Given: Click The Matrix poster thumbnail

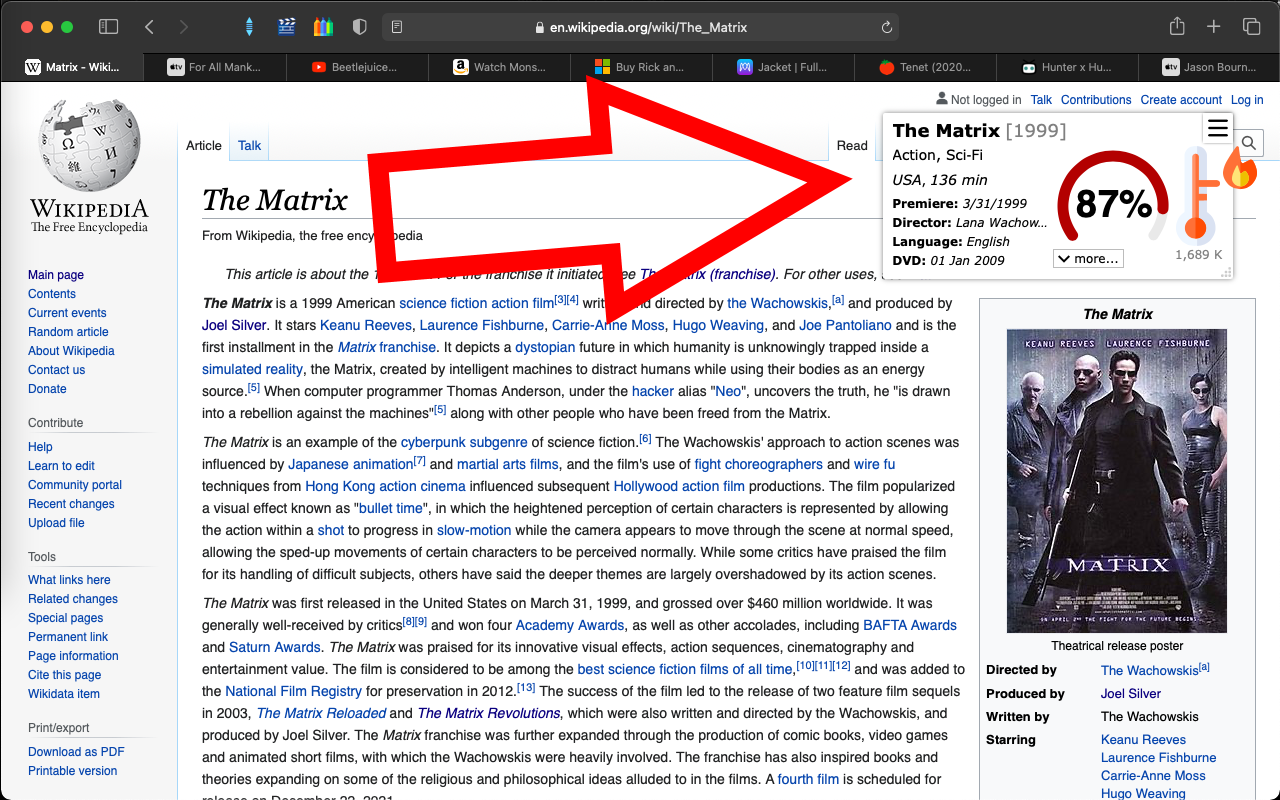Looking at the screenshot, I should click(x=1117, y=481).
